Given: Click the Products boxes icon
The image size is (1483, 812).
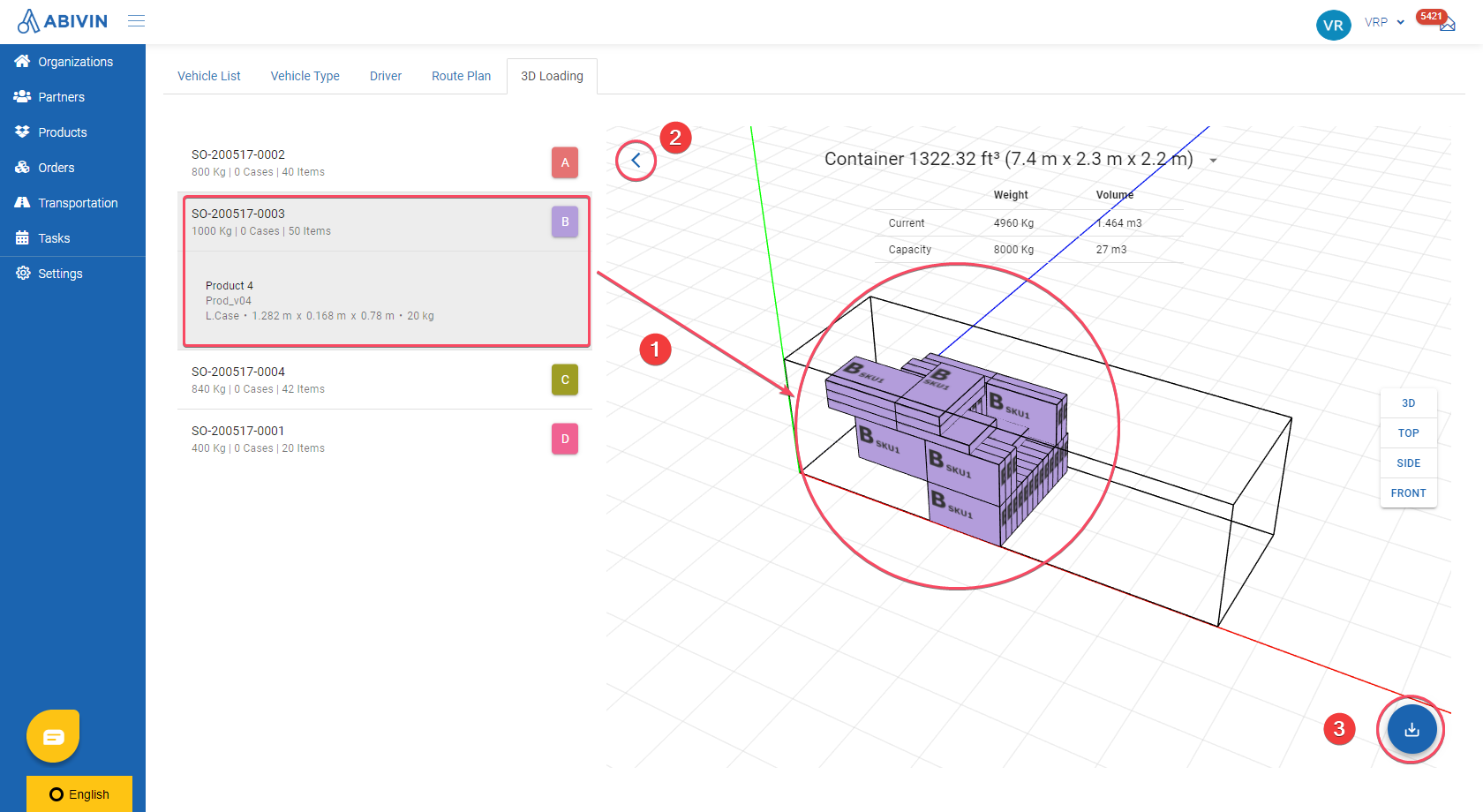Looking at the screenshot, I should (x=22, y=132).
